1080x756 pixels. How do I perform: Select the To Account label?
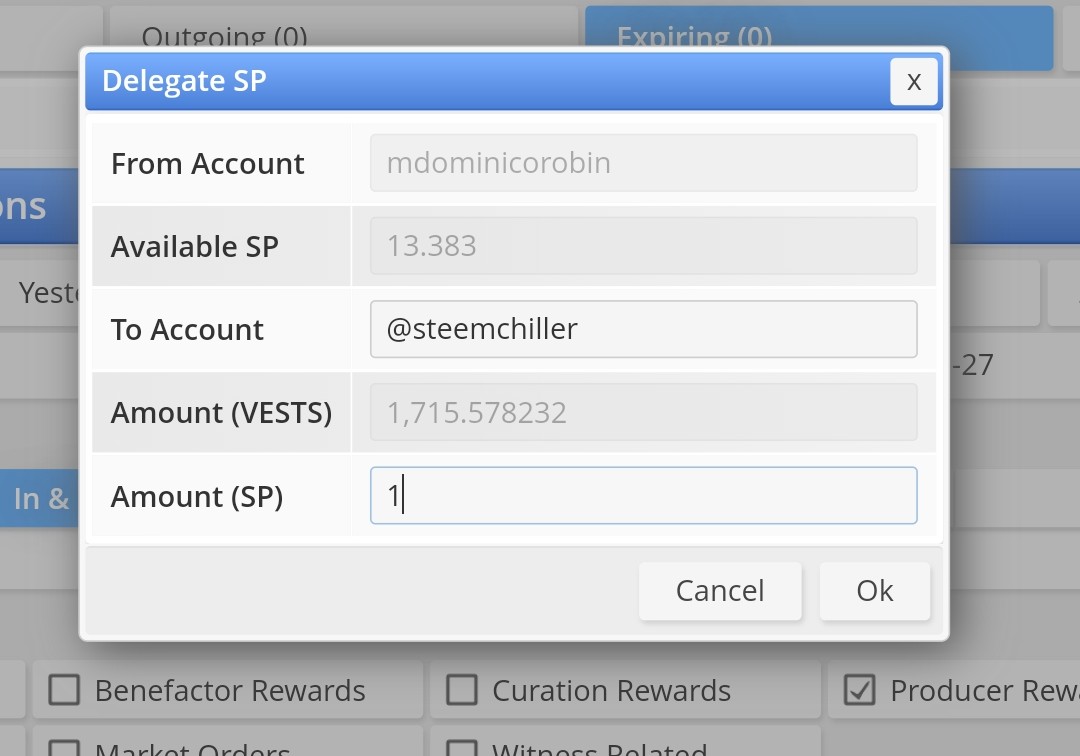187,330
